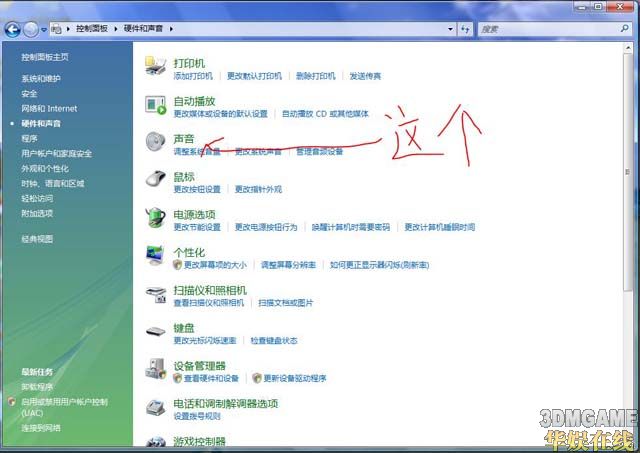Expand arrow after 控制面板 breadcrumb

tap(116, 29)
